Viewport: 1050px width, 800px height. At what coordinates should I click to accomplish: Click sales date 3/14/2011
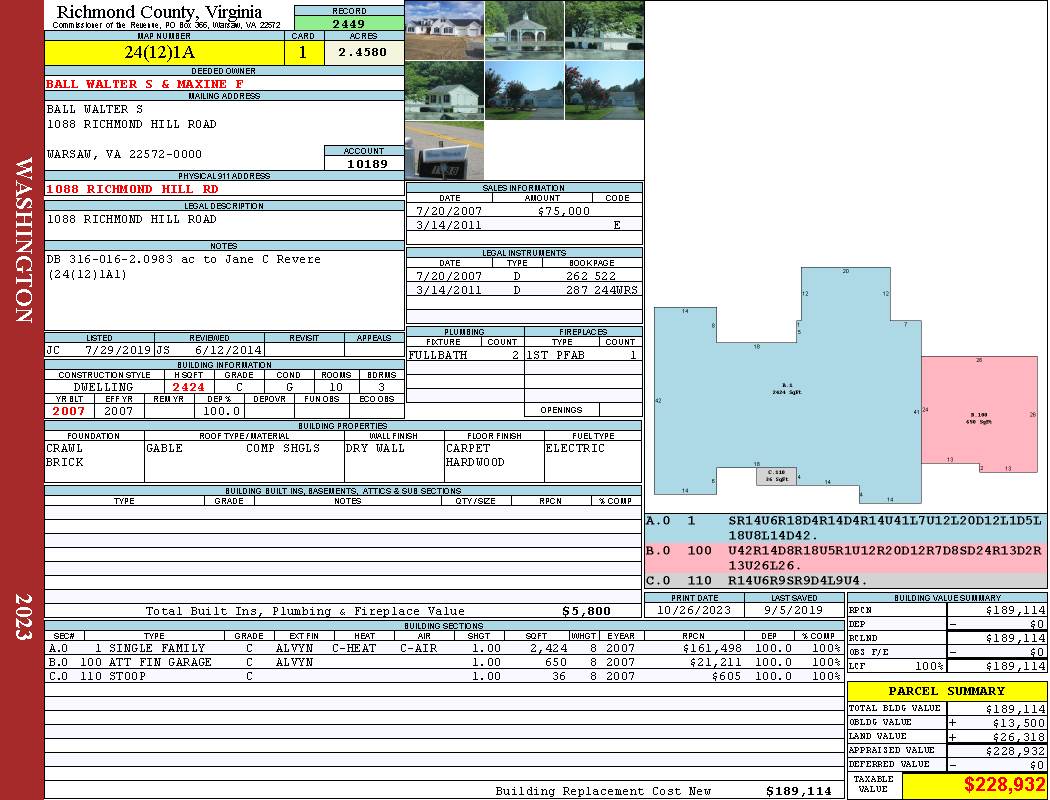point(449,225)
